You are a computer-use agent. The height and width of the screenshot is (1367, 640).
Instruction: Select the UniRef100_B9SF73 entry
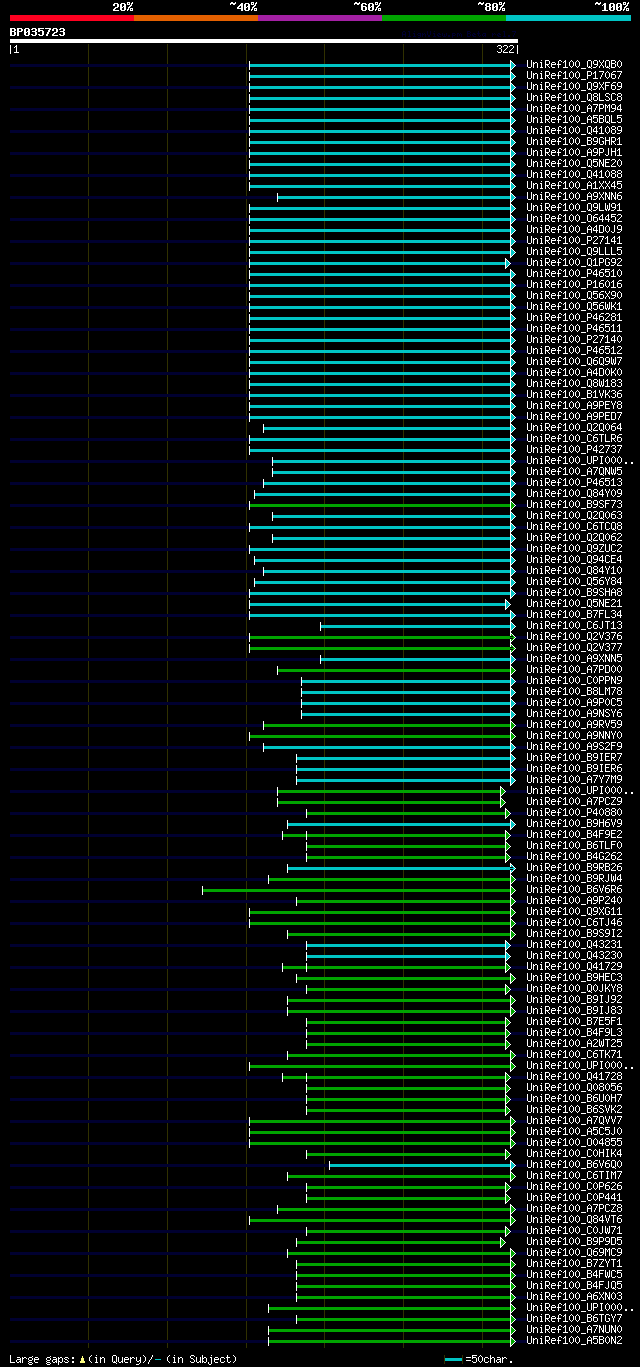coord(574,504)
